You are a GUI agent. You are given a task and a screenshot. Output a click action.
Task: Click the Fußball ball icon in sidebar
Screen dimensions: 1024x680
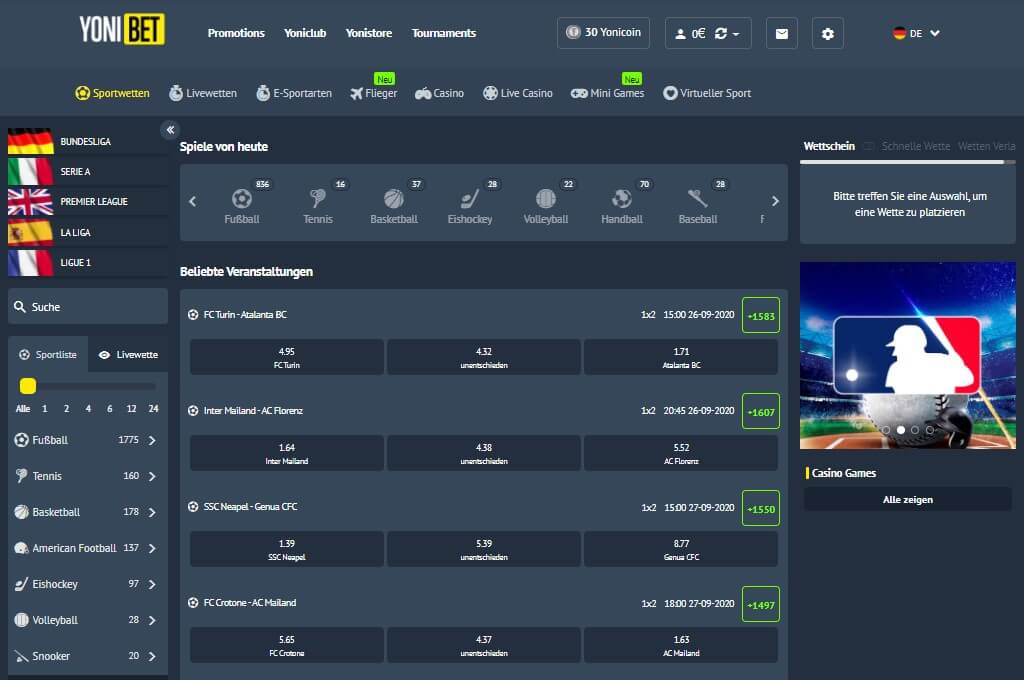(22, 440)
